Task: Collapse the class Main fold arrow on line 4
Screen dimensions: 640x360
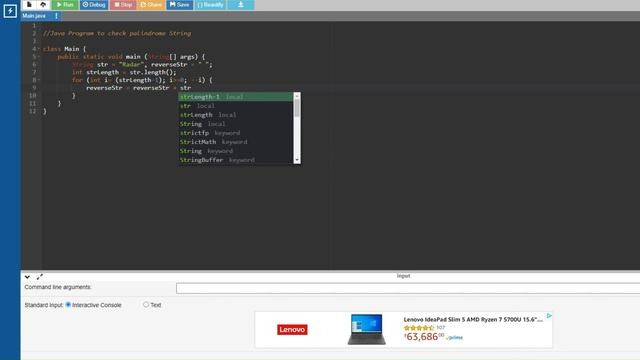Action: click(x=39, y=49)
